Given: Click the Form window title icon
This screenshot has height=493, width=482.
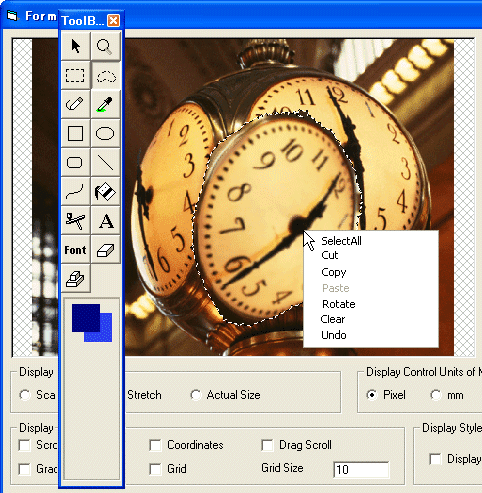Looking at the screenshot, I should pos(12,16).
